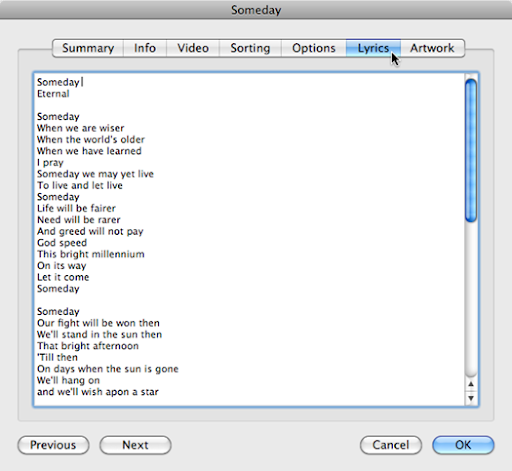Click the Next button
Image resolution: width=512 pixels, height=471 pixels.
click(135, 445)
